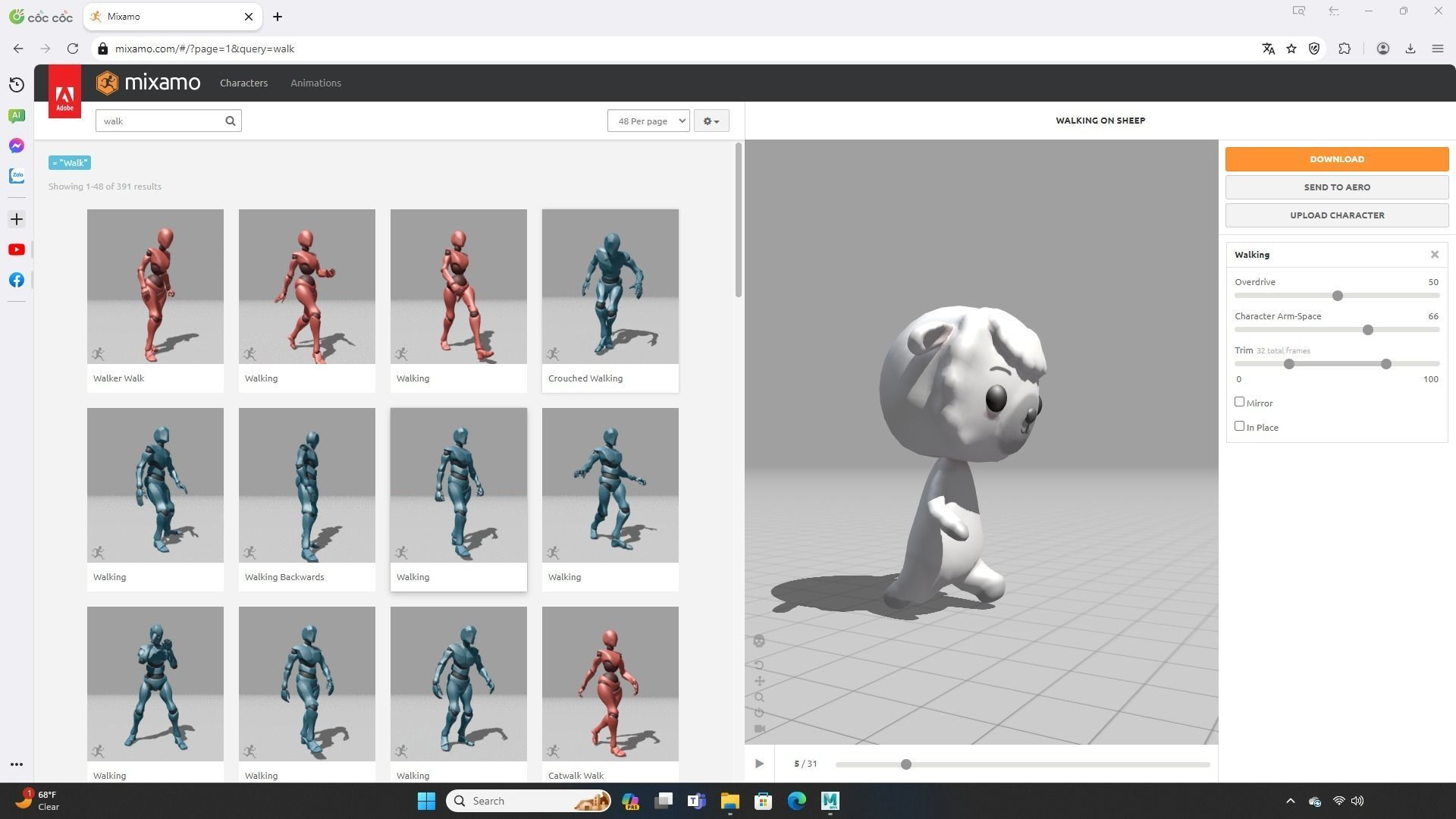Open Facebook in the browser sidebar

coord(17,280)
